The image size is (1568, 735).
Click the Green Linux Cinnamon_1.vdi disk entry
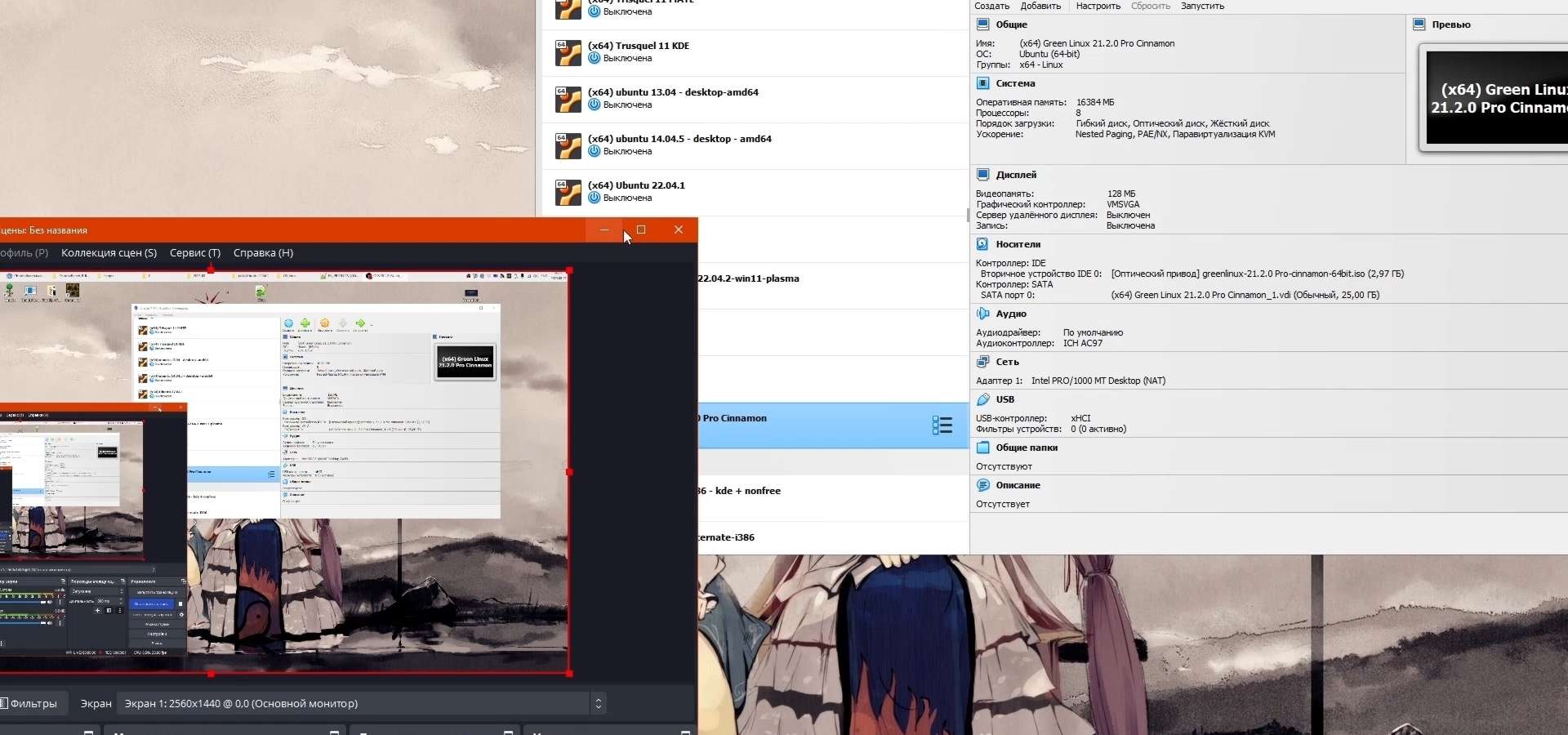(x=1245, y=295)
